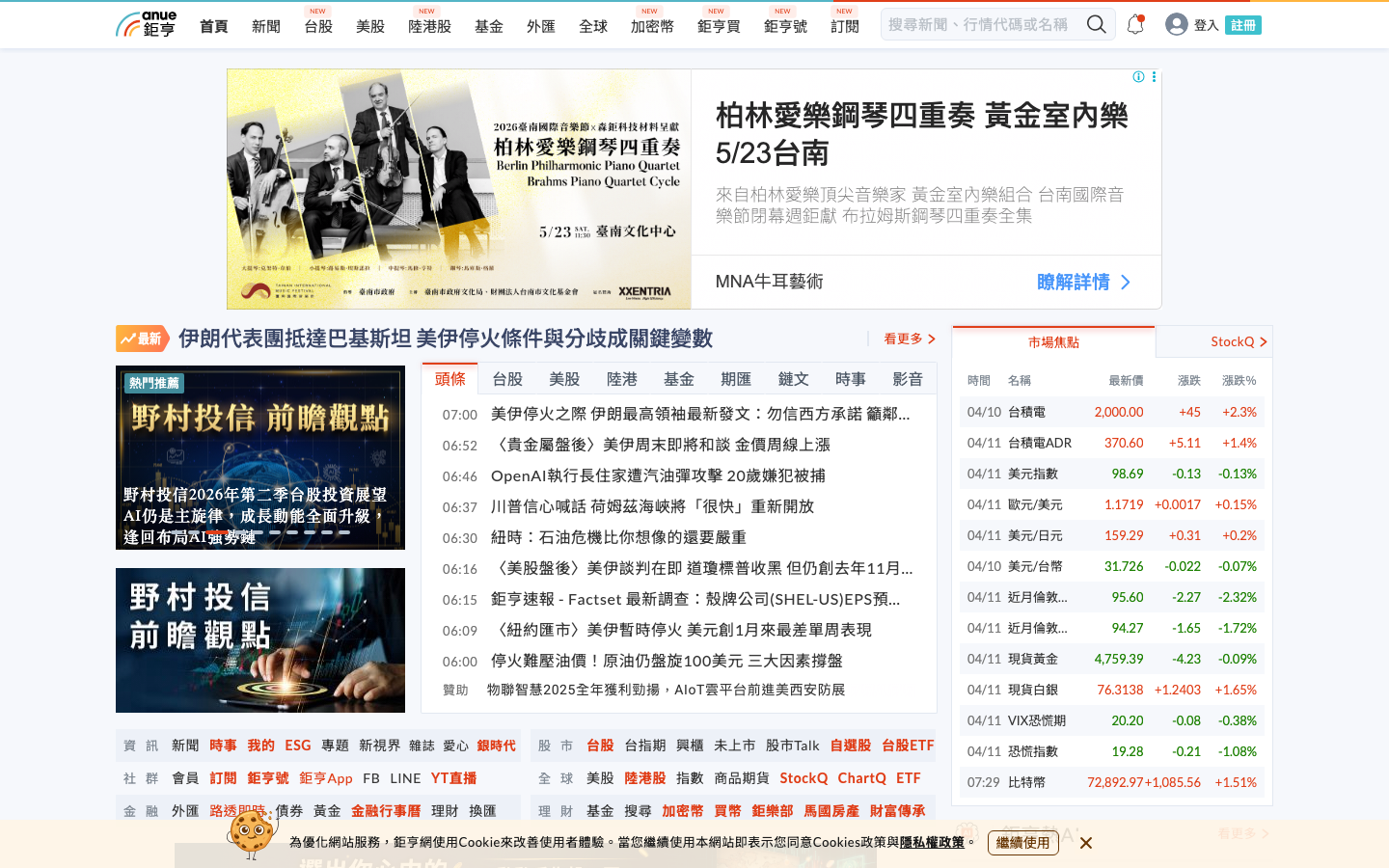Viewport: 1389px width, 868px height.
Task: Click the ChartQ link
Action: (862, 778)
